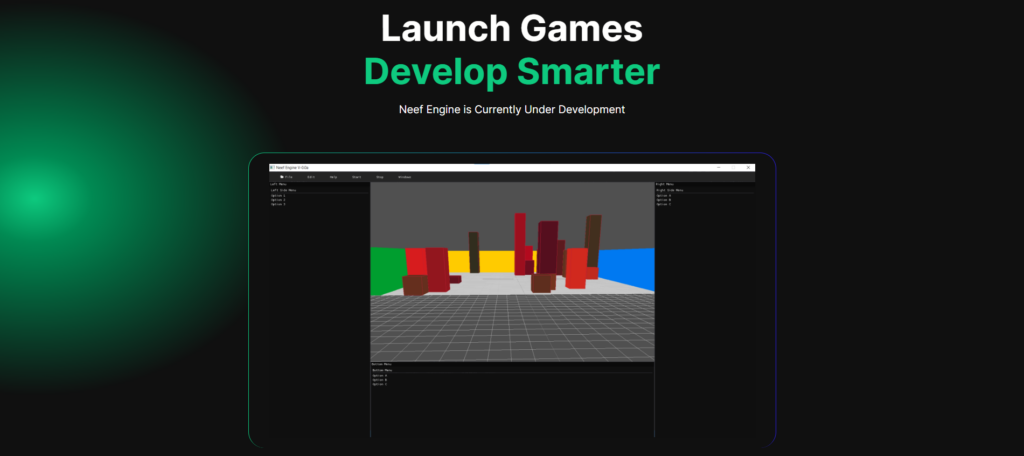Click the yellow back wall in the viewport
This screenshot has width=1024, height=456.
tap(496, 261)
